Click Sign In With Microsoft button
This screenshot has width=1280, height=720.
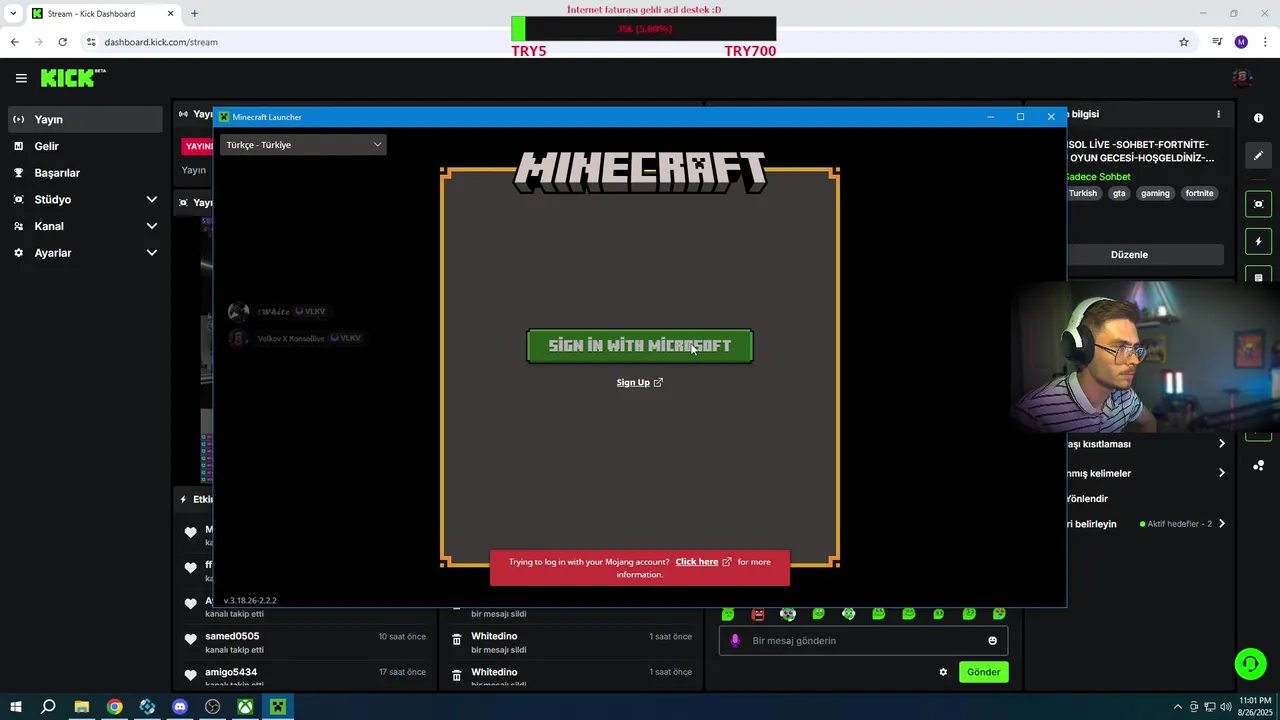640,346
